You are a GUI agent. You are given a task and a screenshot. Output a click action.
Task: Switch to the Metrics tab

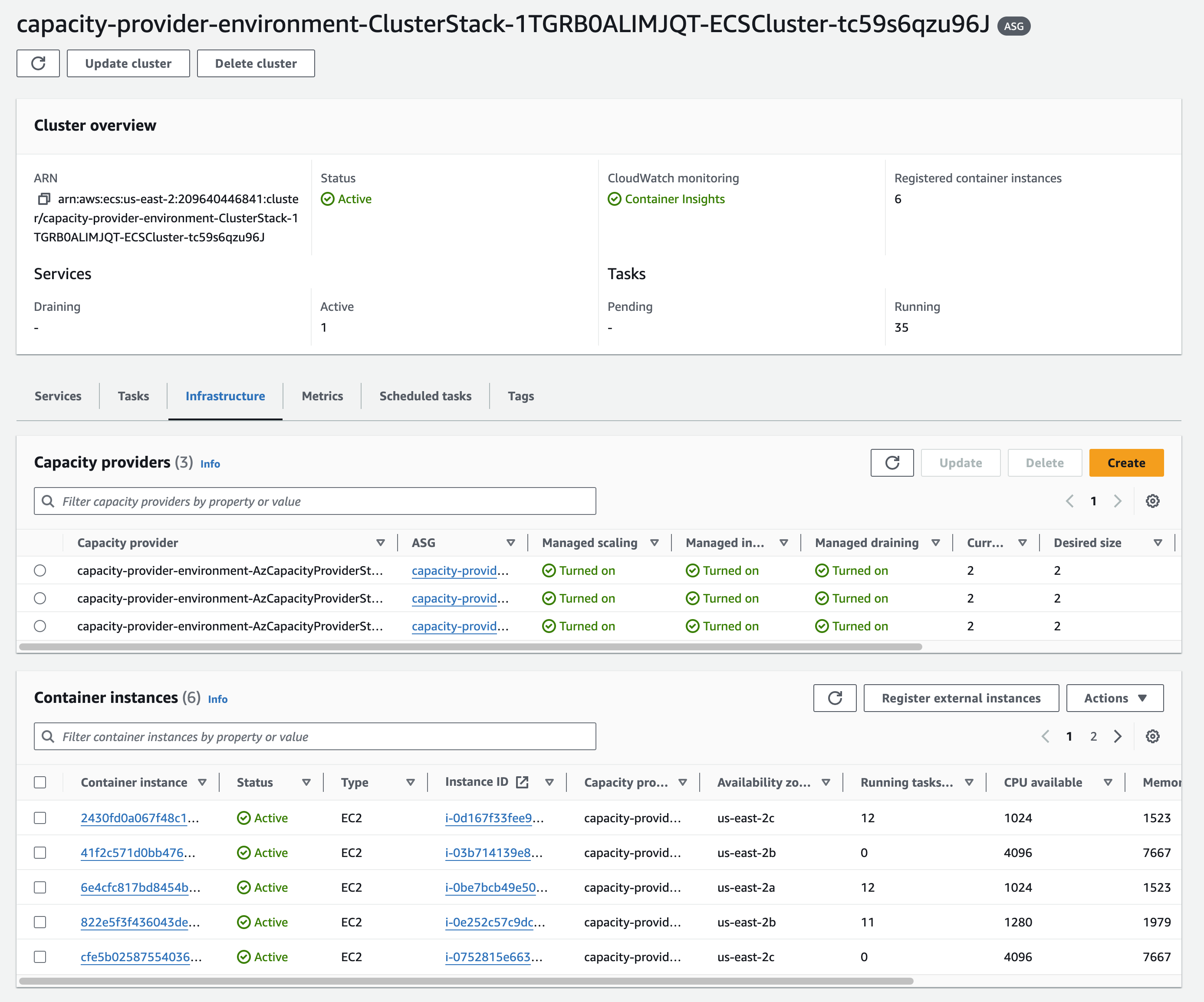[x=322, y=396]
